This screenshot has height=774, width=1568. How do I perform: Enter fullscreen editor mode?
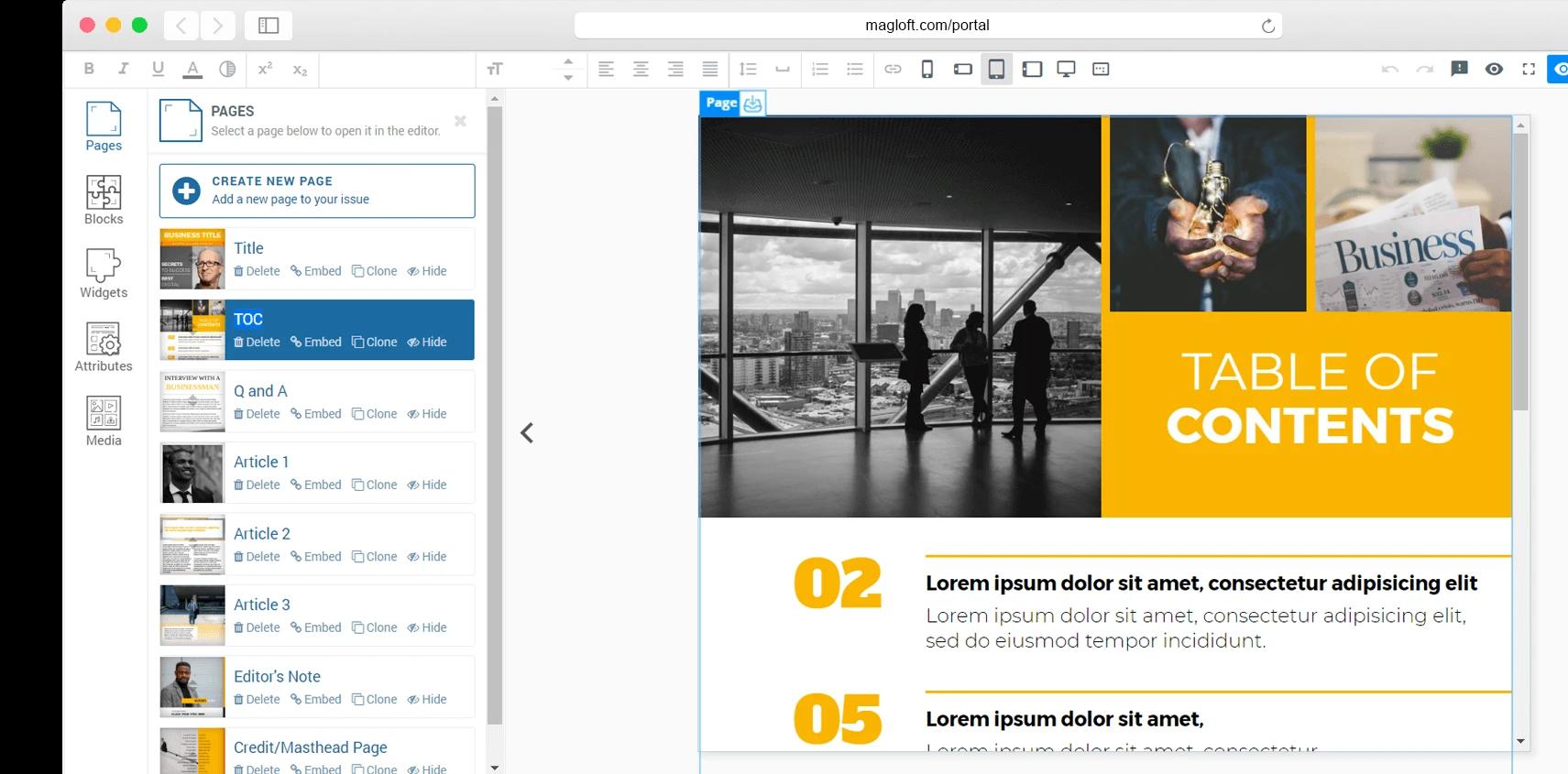click(1528, 69)
